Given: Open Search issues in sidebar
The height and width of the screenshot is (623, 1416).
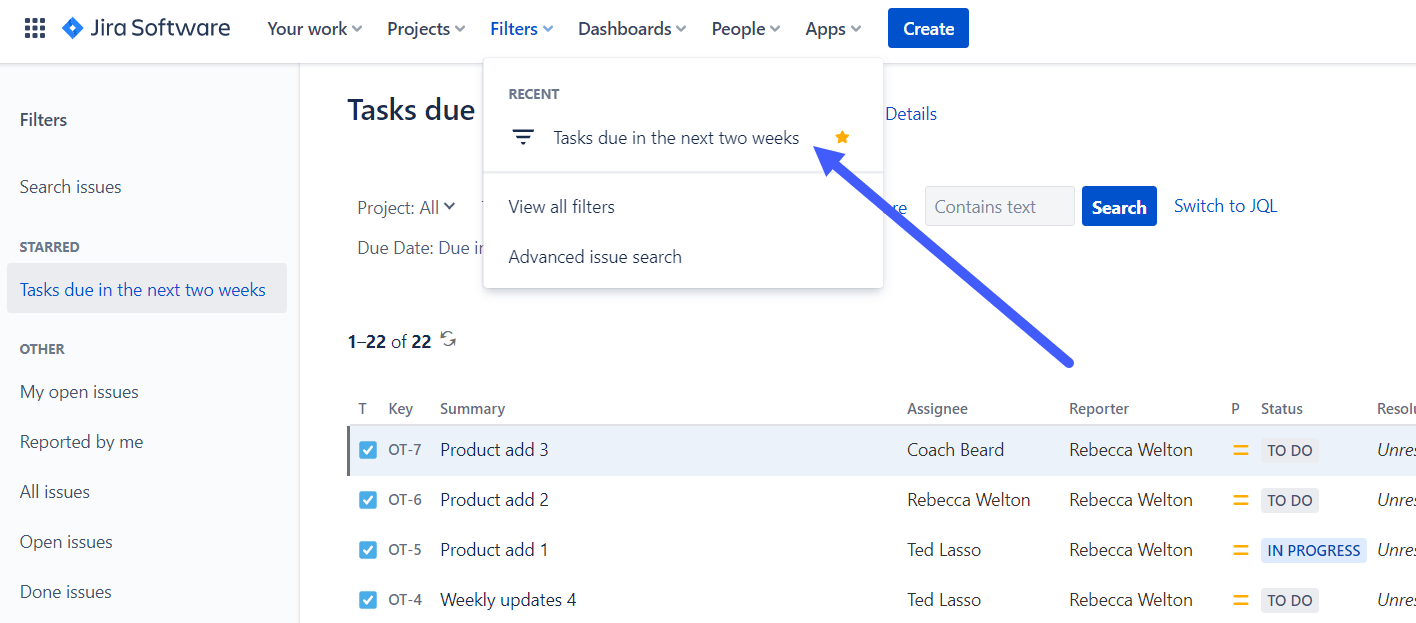Looking at the screenshot, I should (71, 187).
